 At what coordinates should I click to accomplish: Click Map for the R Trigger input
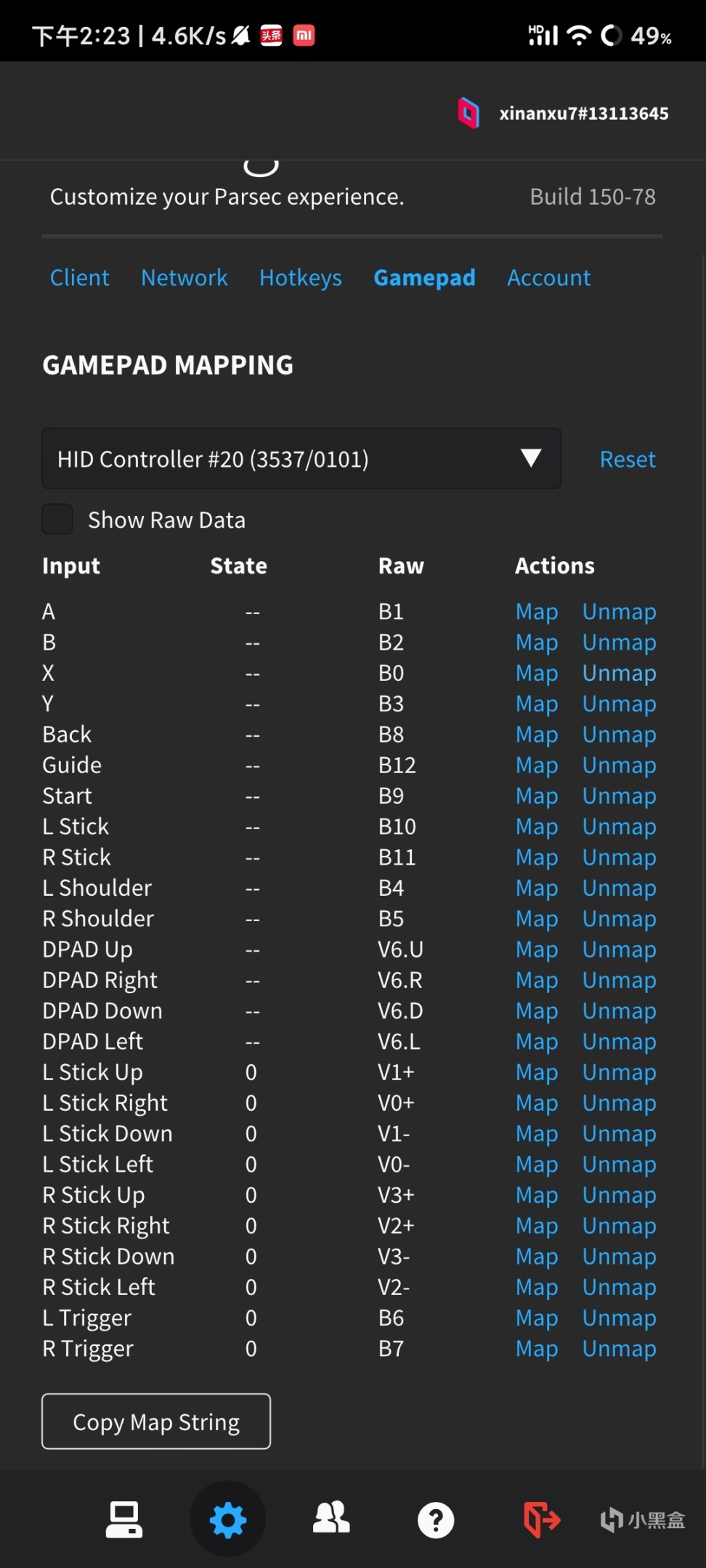click(537, 1348)
